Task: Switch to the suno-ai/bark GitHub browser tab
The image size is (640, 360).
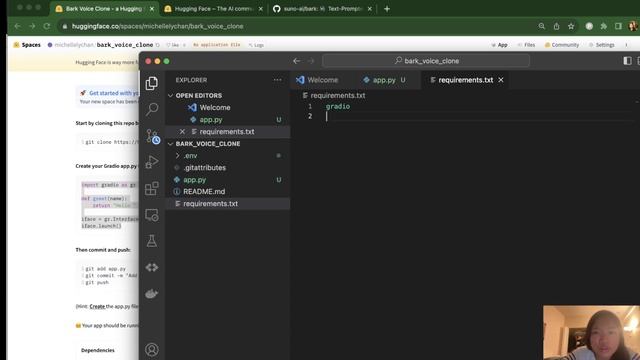Action: click(x=322, y=9)
